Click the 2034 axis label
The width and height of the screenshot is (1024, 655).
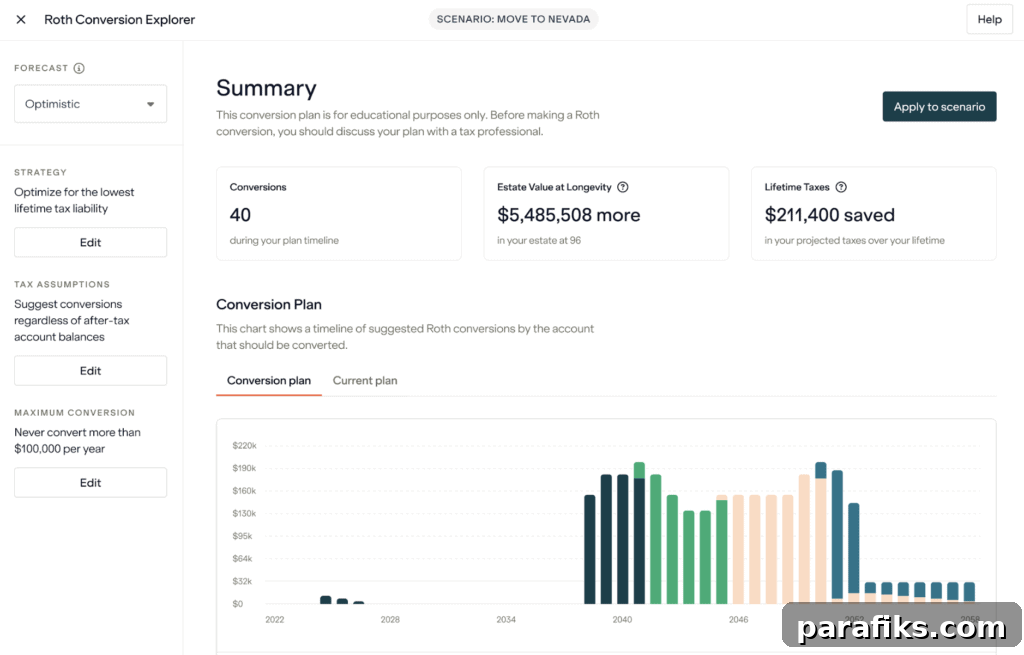(506, 619)
